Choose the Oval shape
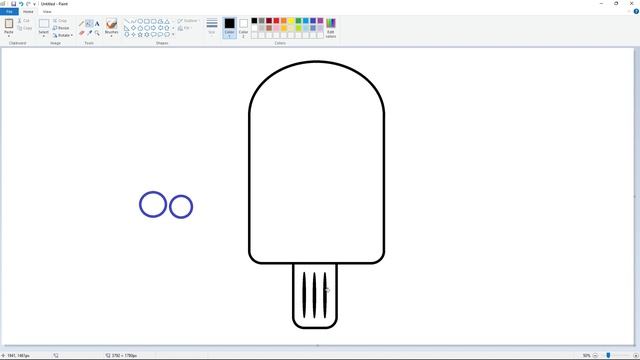Image resolution: width=640 pixels, height=360 pixels. point(140,21)
